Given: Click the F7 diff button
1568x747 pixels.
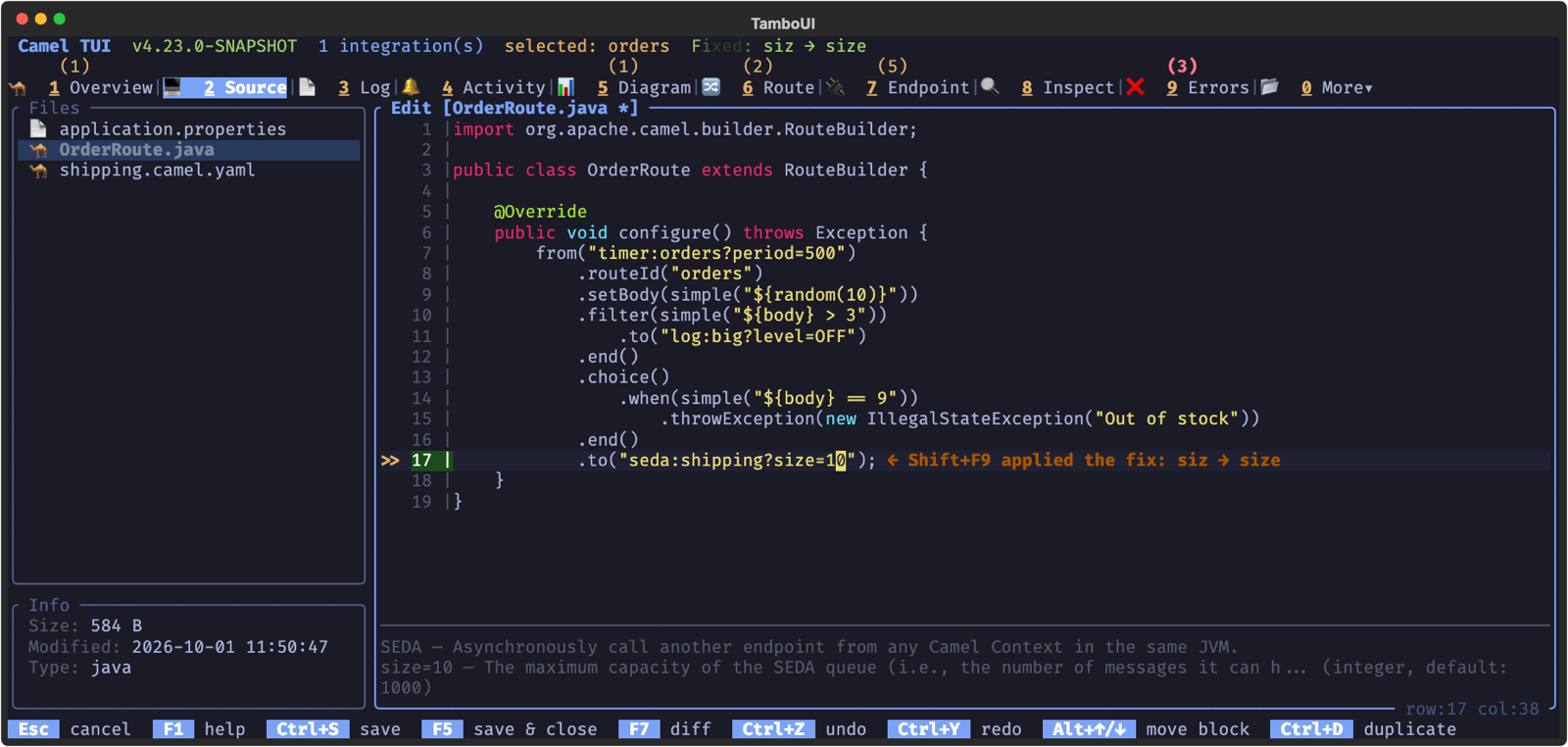Looking at the screenshot, I should point(665,729).
